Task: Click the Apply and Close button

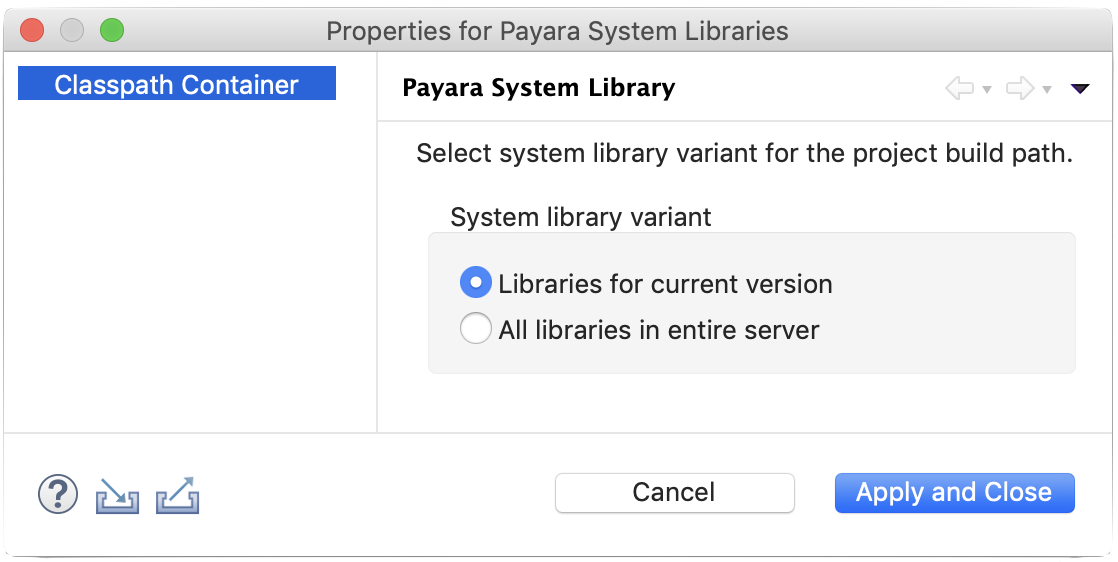Action: pos(954,492)
